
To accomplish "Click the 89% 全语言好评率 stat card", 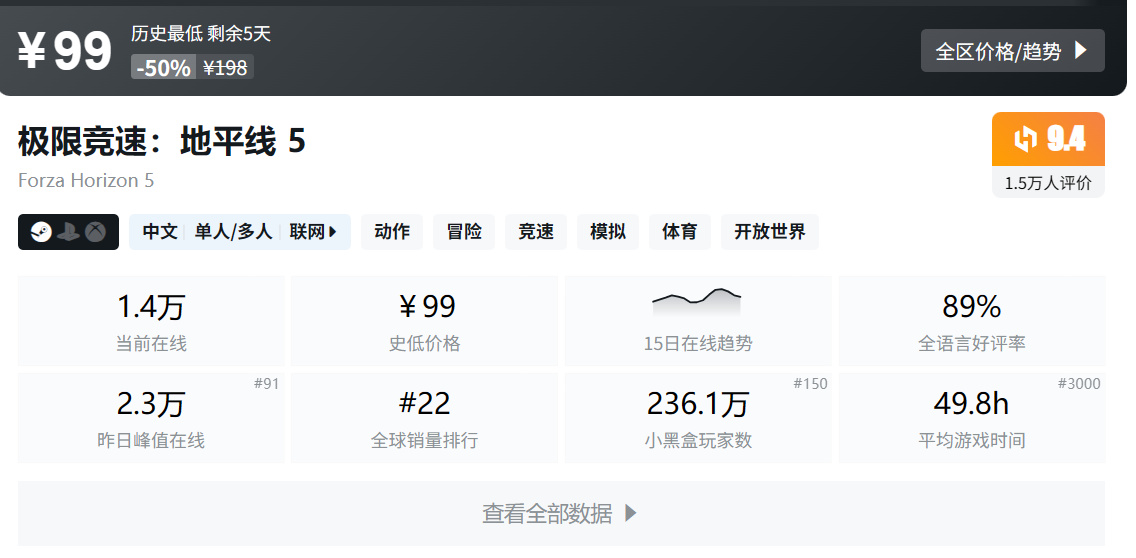I will click(x=972, y=320).
